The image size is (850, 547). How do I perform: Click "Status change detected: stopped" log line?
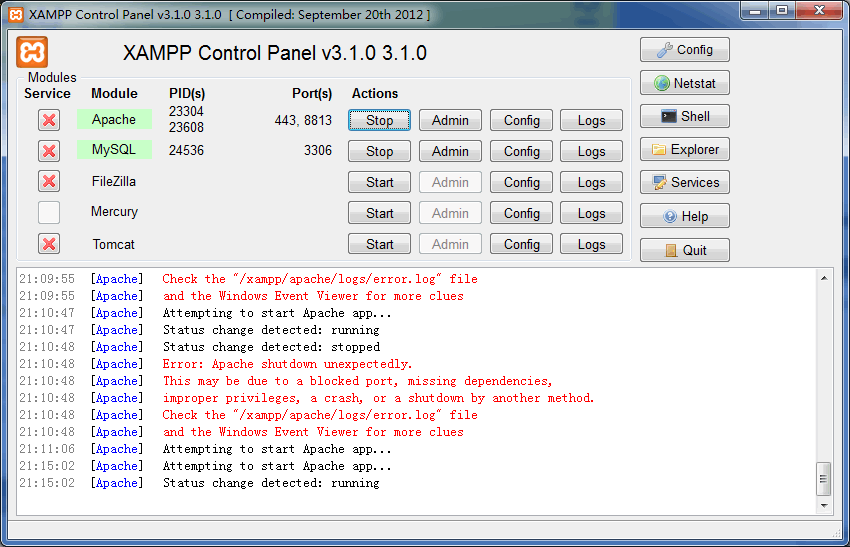[x=271, y=346]
